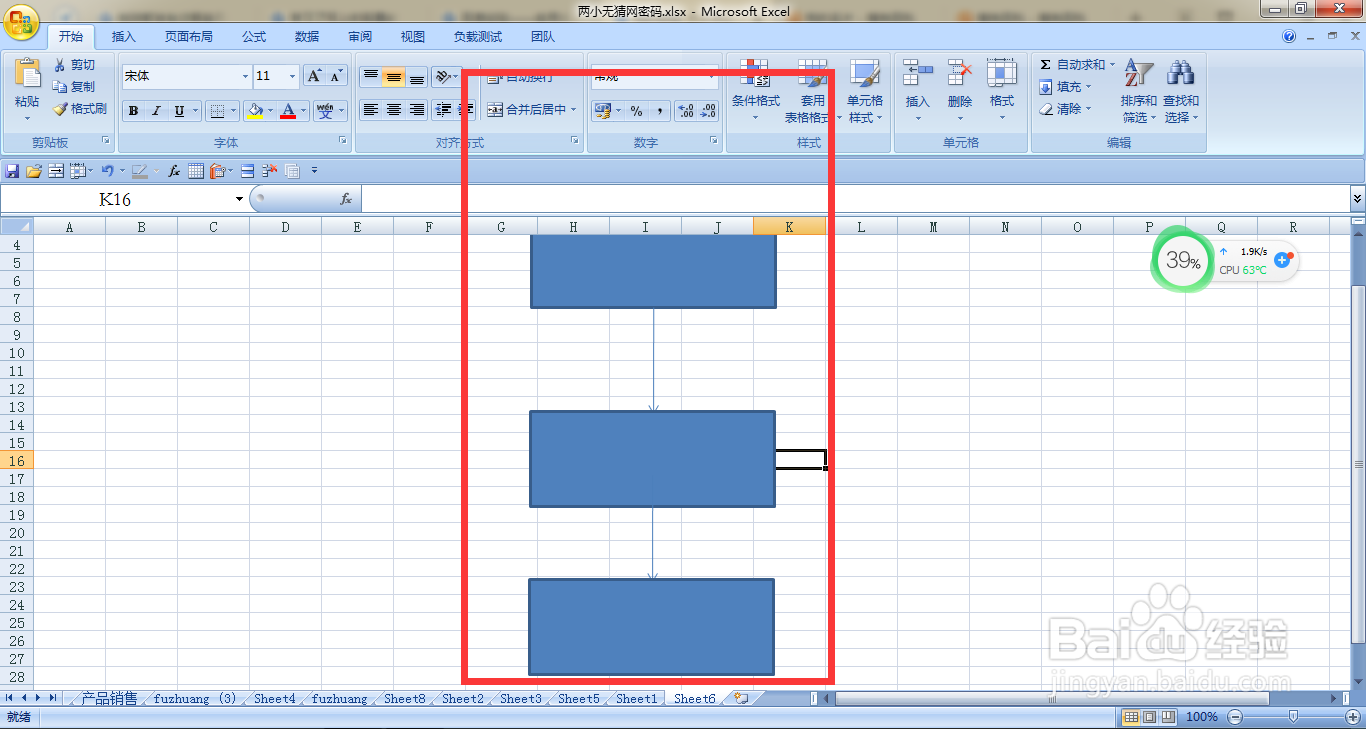1366x729 pixels.
Task: Click the Conditional Formatting (条件格式) icon
Action: (x=755, y=75)
